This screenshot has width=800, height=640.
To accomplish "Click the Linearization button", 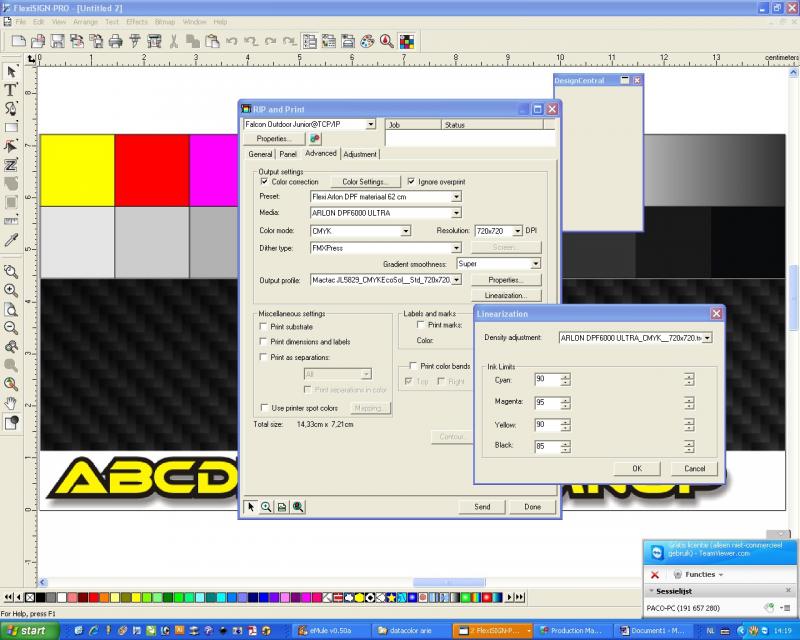I will (x=506, y=296).
